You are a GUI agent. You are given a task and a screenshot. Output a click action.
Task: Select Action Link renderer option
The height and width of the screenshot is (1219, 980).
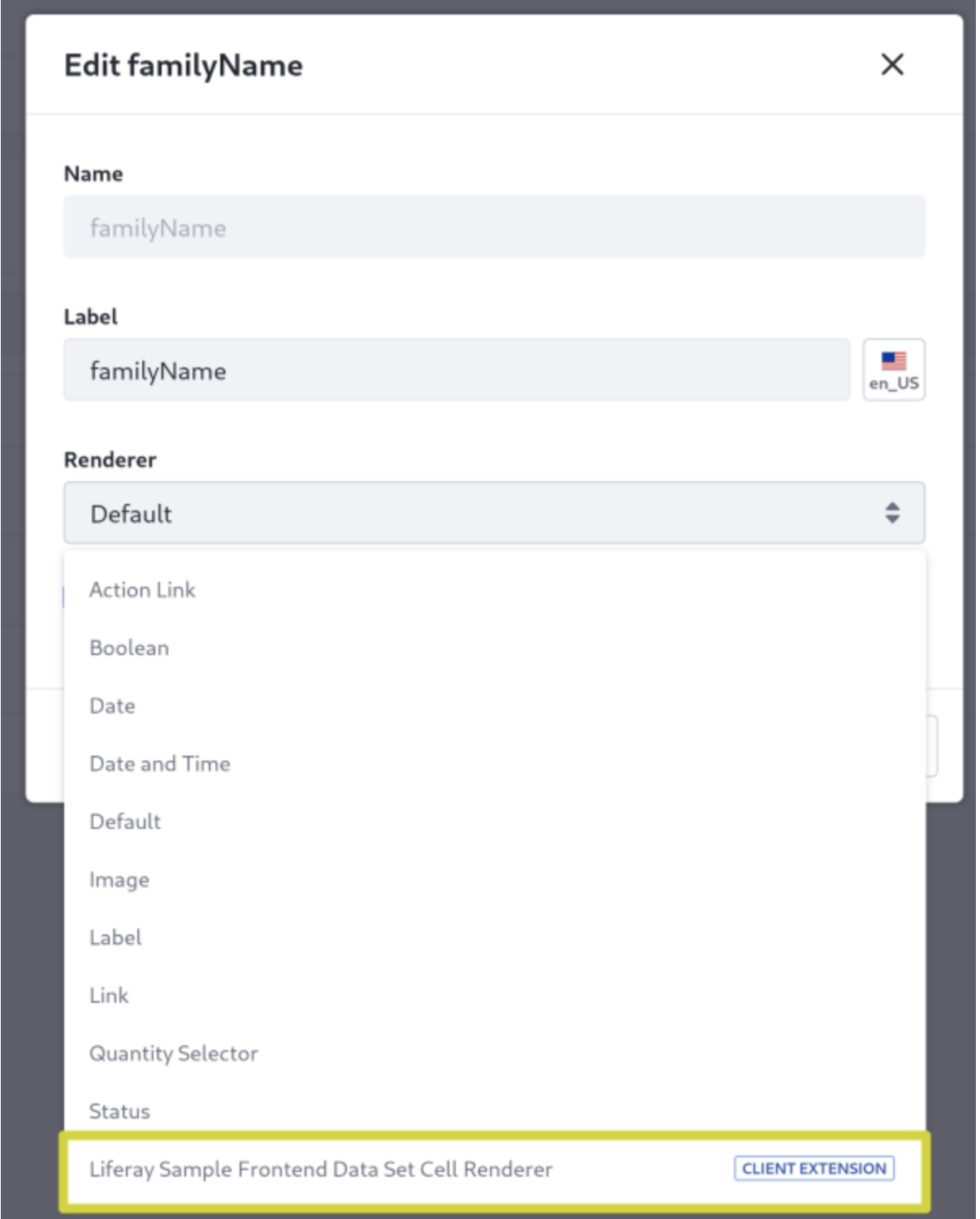pos(143,590)
